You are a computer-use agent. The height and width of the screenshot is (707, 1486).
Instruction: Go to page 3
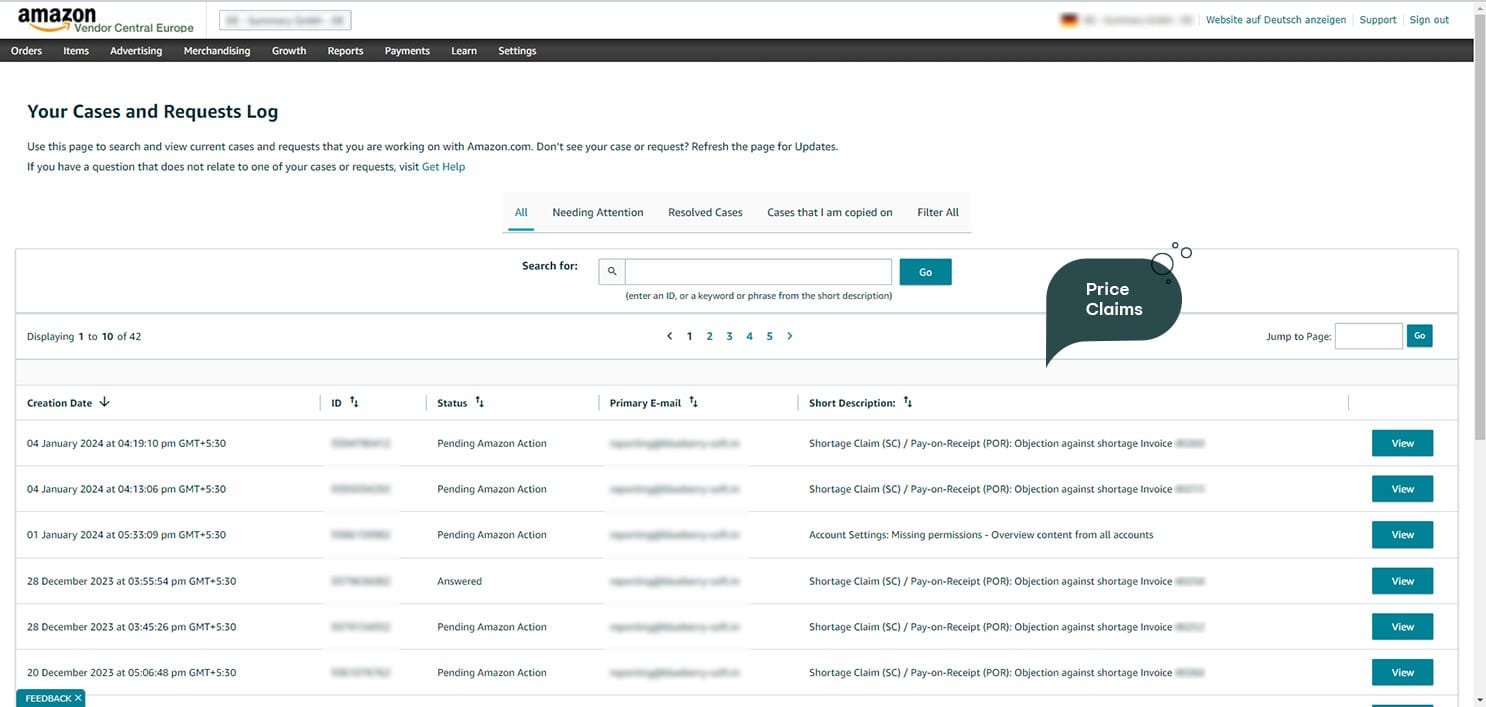(730, 337)
